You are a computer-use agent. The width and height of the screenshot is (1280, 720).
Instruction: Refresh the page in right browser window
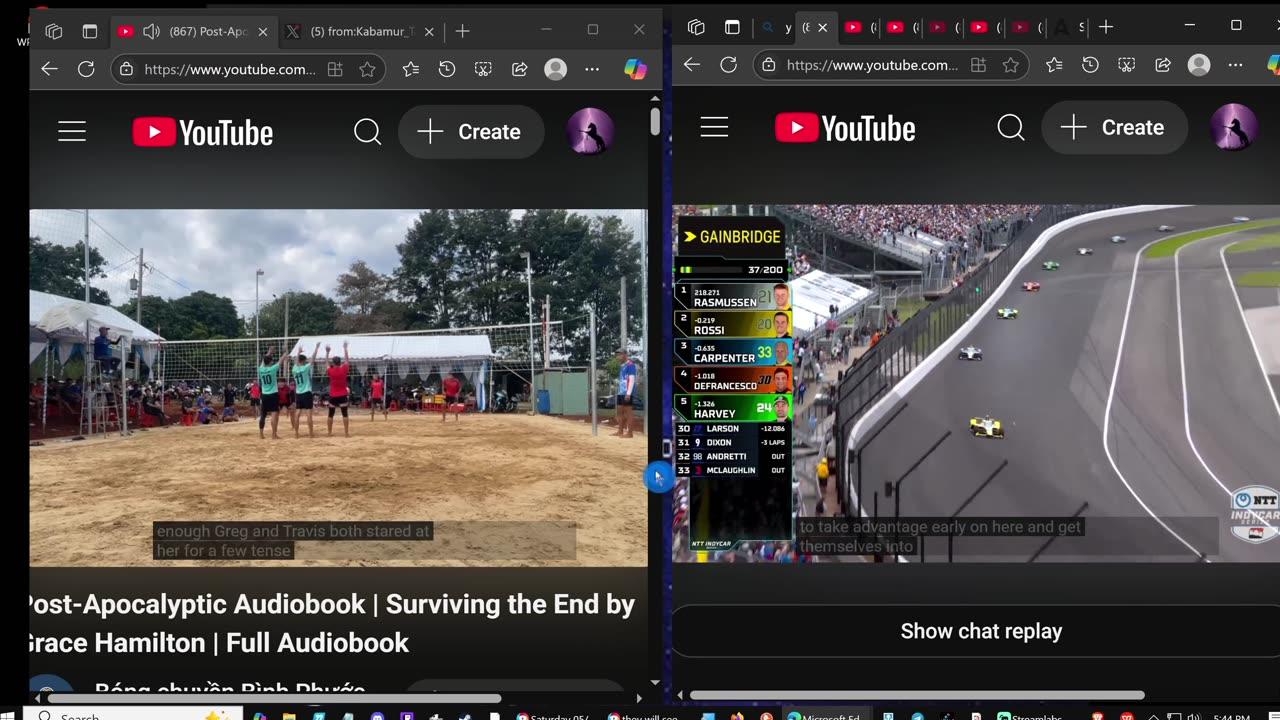click(x=729, y=65)
